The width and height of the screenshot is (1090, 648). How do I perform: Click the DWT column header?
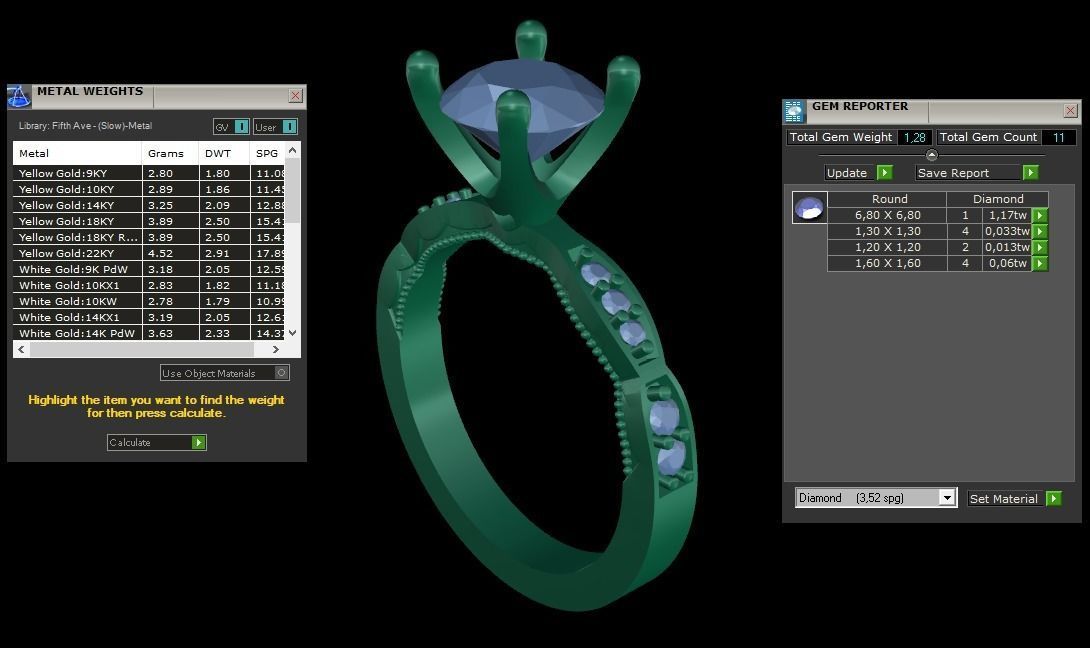coord(224,154)
